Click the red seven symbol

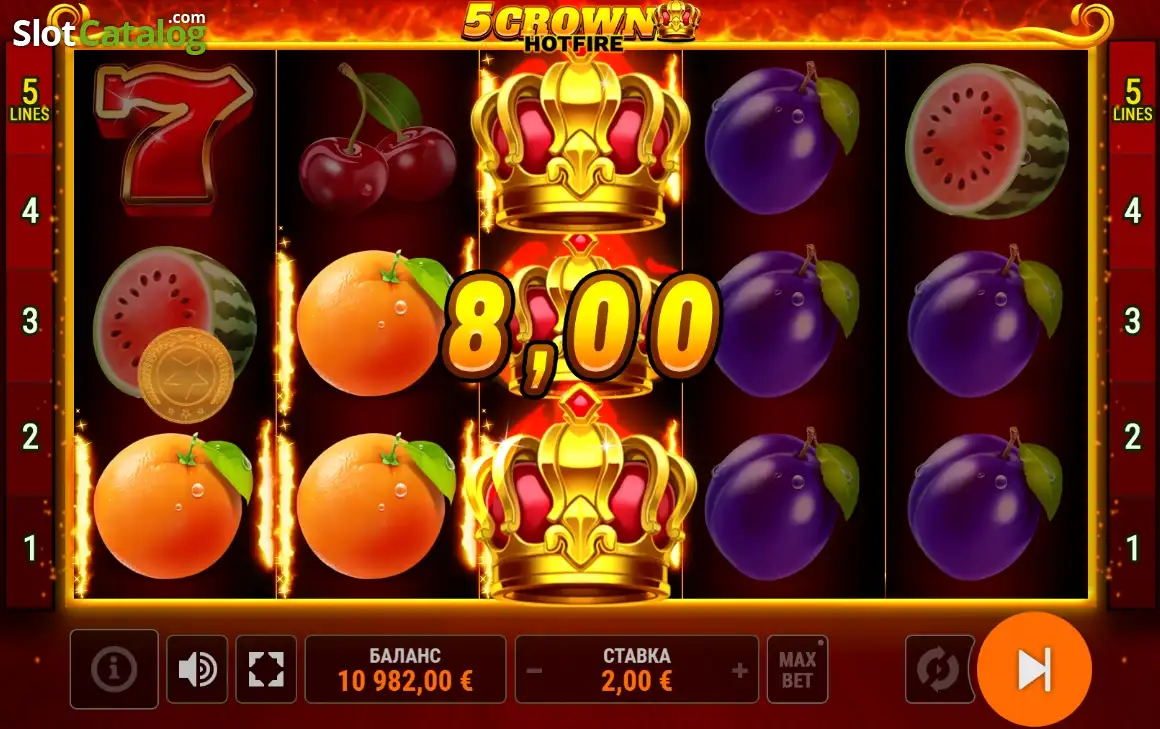tap(173, 139)
